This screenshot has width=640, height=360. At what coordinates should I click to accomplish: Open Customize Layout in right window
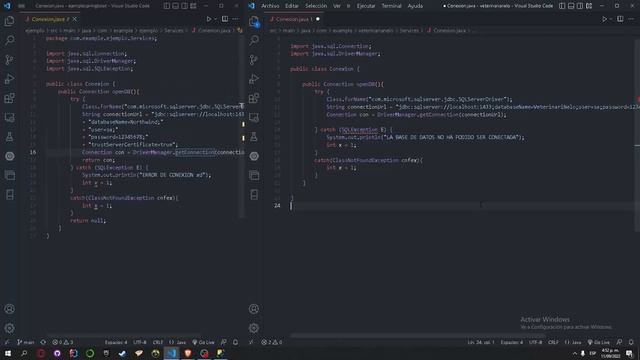(589, 6)
